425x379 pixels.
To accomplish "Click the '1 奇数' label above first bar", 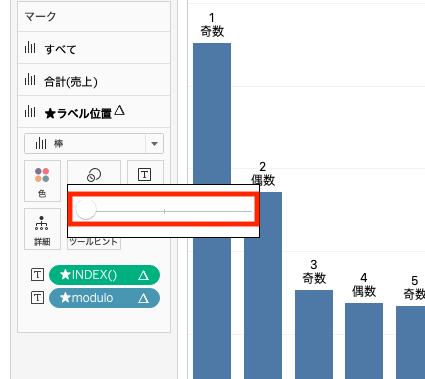I will (x=212, y=25).
